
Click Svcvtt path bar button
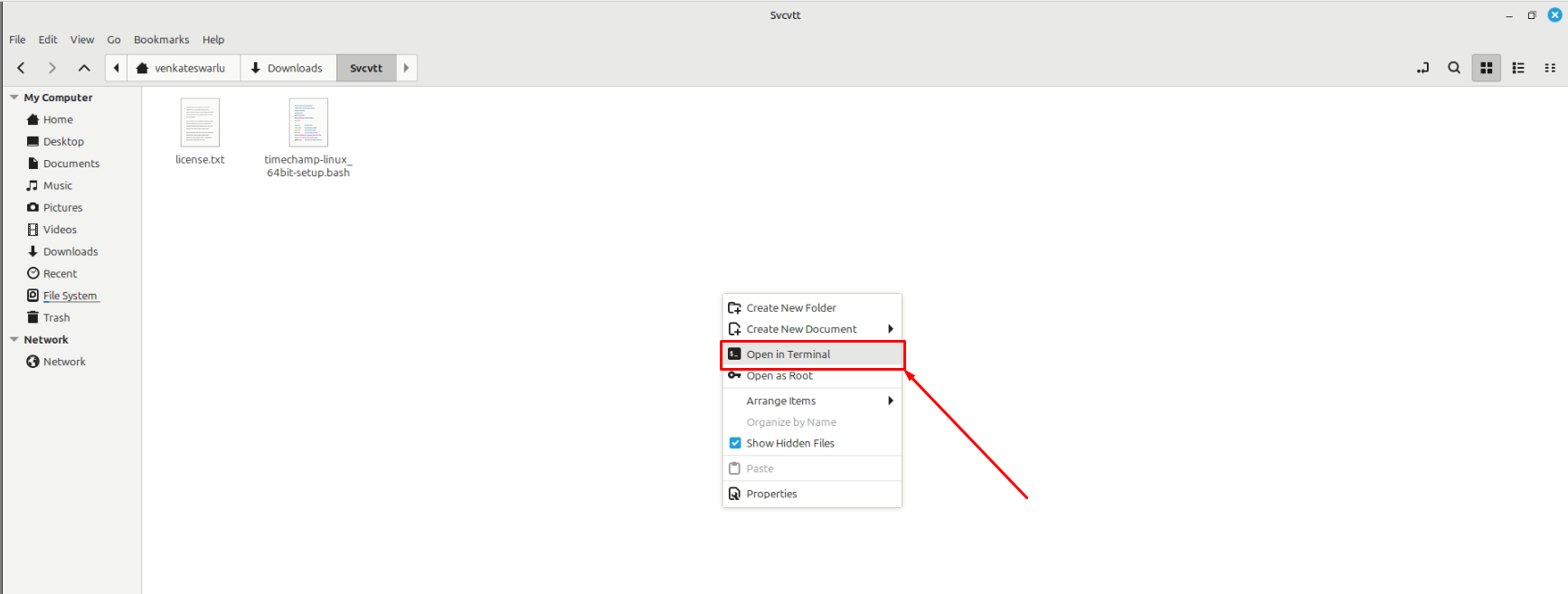366,68
